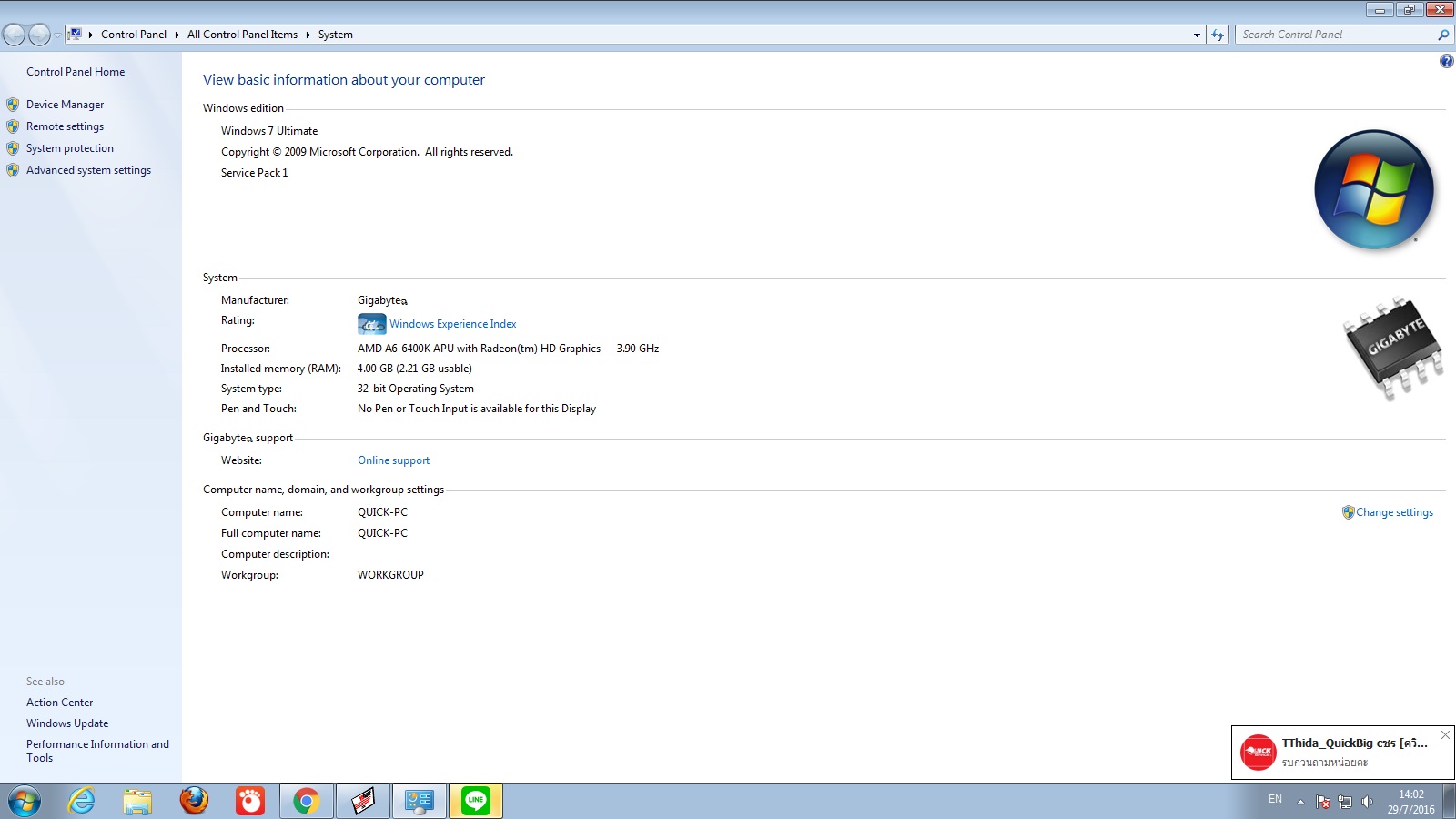Expand the arrow after Control Panel breadcrumb

pyautogui.click(x=177, y=35)
